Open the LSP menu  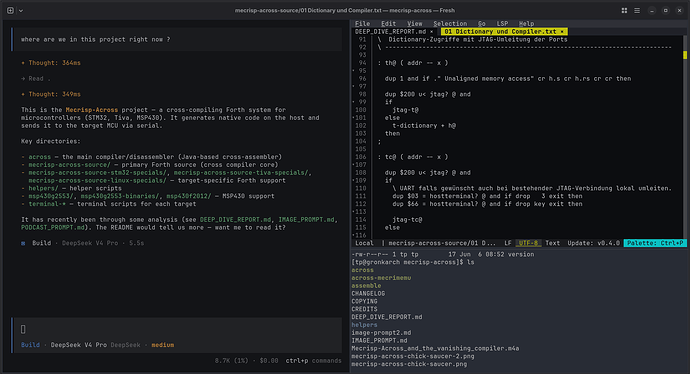tap(502, 24)
